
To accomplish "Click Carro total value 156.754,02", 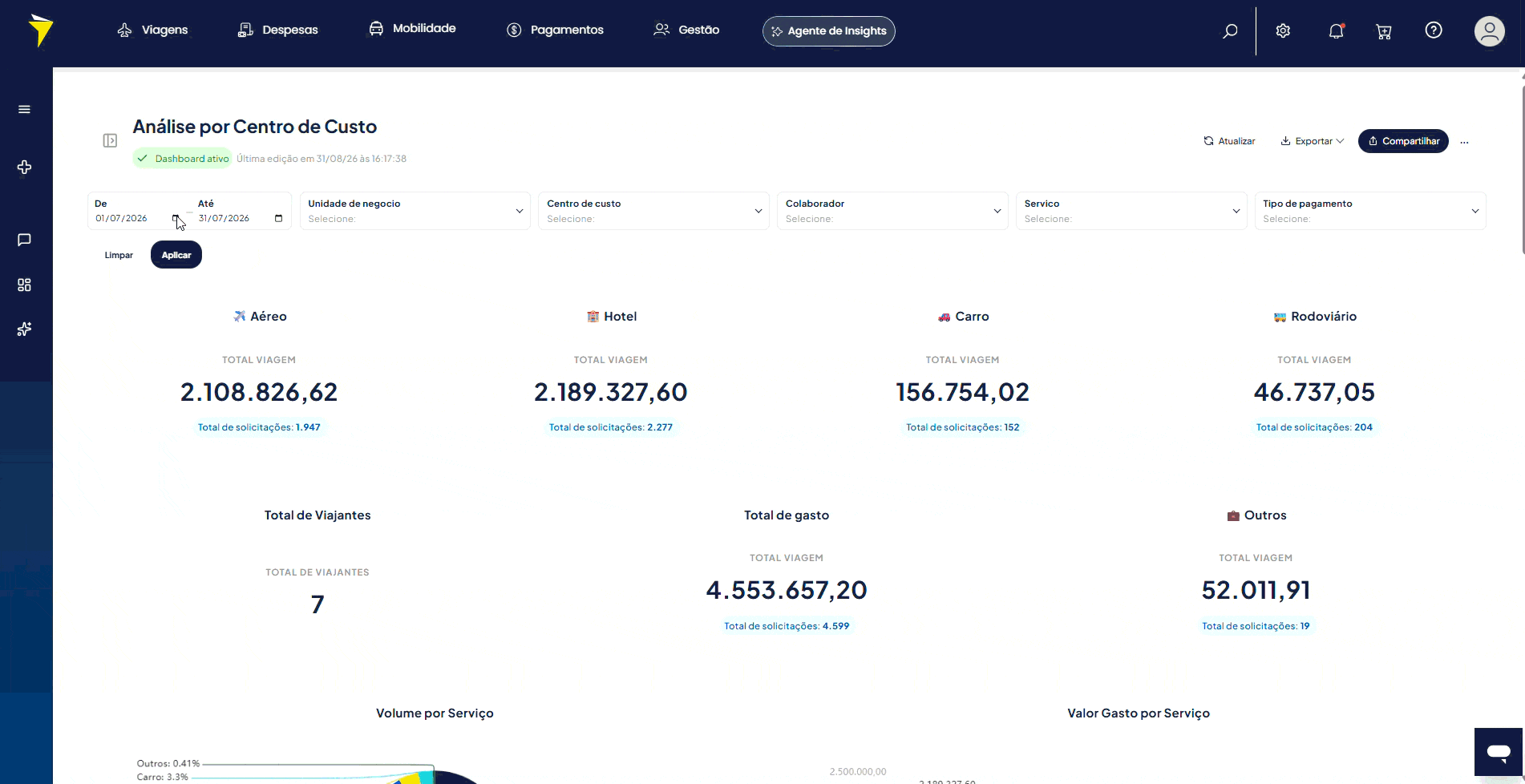I will tap(963, 392).
